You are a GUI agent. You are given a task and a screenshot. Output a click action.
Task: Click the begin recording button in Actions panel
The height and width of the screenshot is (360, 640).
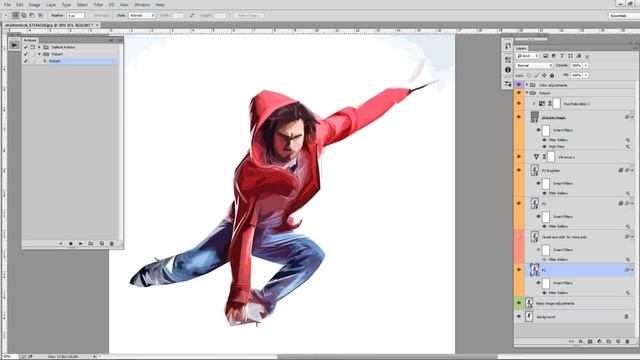[x=71, y=244]
